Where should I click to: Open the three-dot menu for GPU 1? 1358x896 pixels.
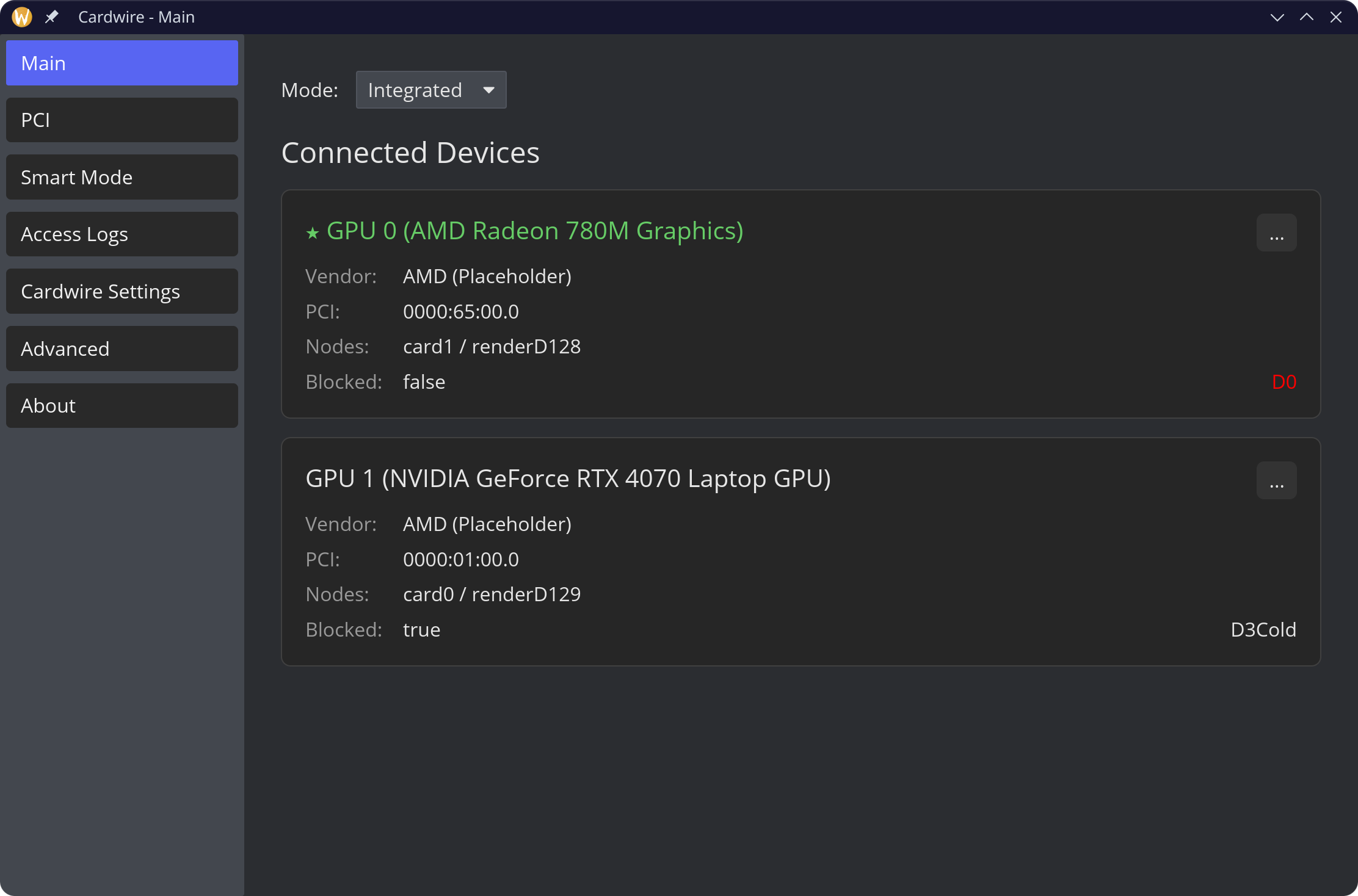pos(1276,480)
